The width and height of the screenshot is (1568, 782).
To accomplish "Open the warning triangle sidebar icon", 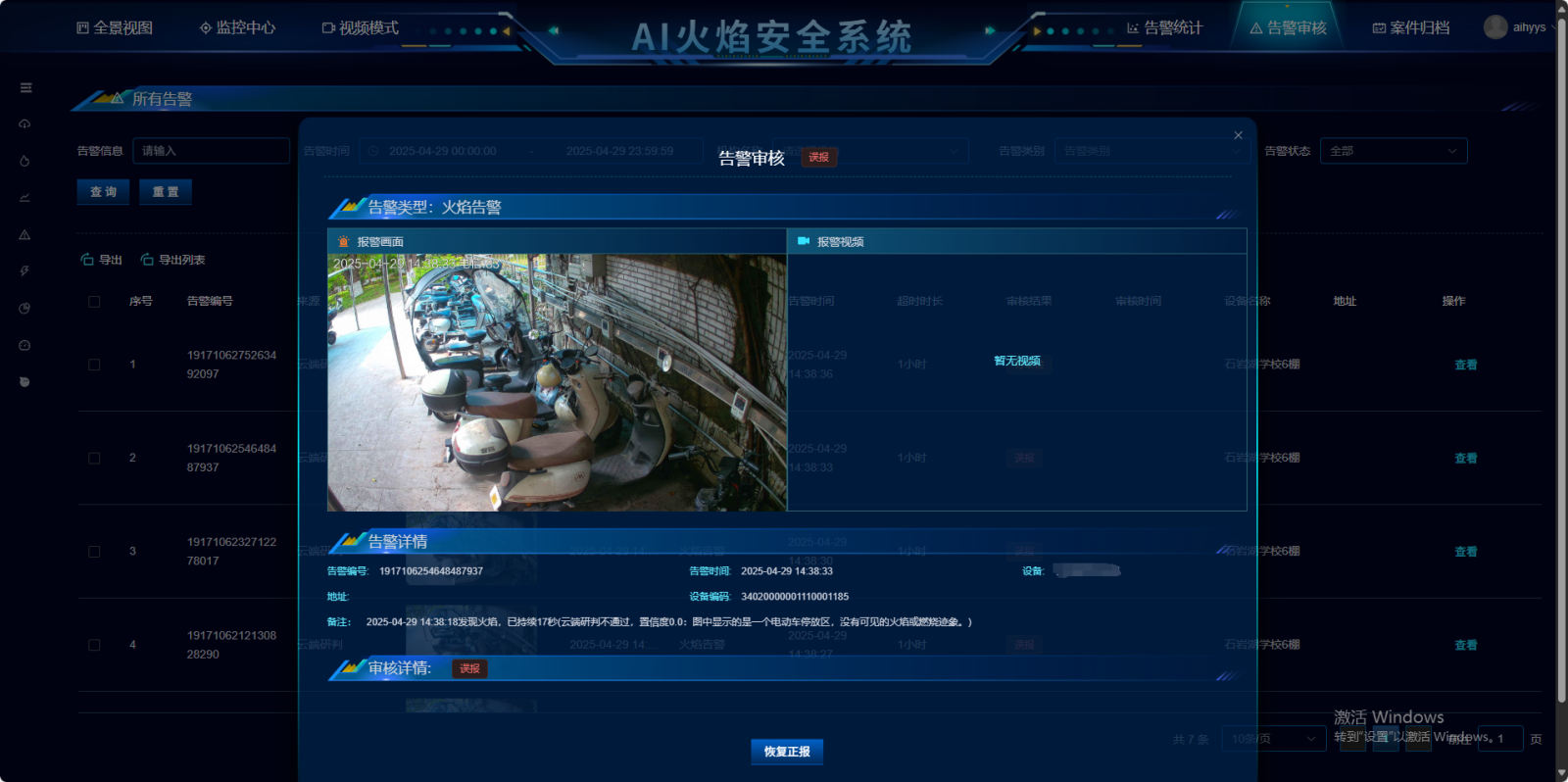I will (25, 235).
